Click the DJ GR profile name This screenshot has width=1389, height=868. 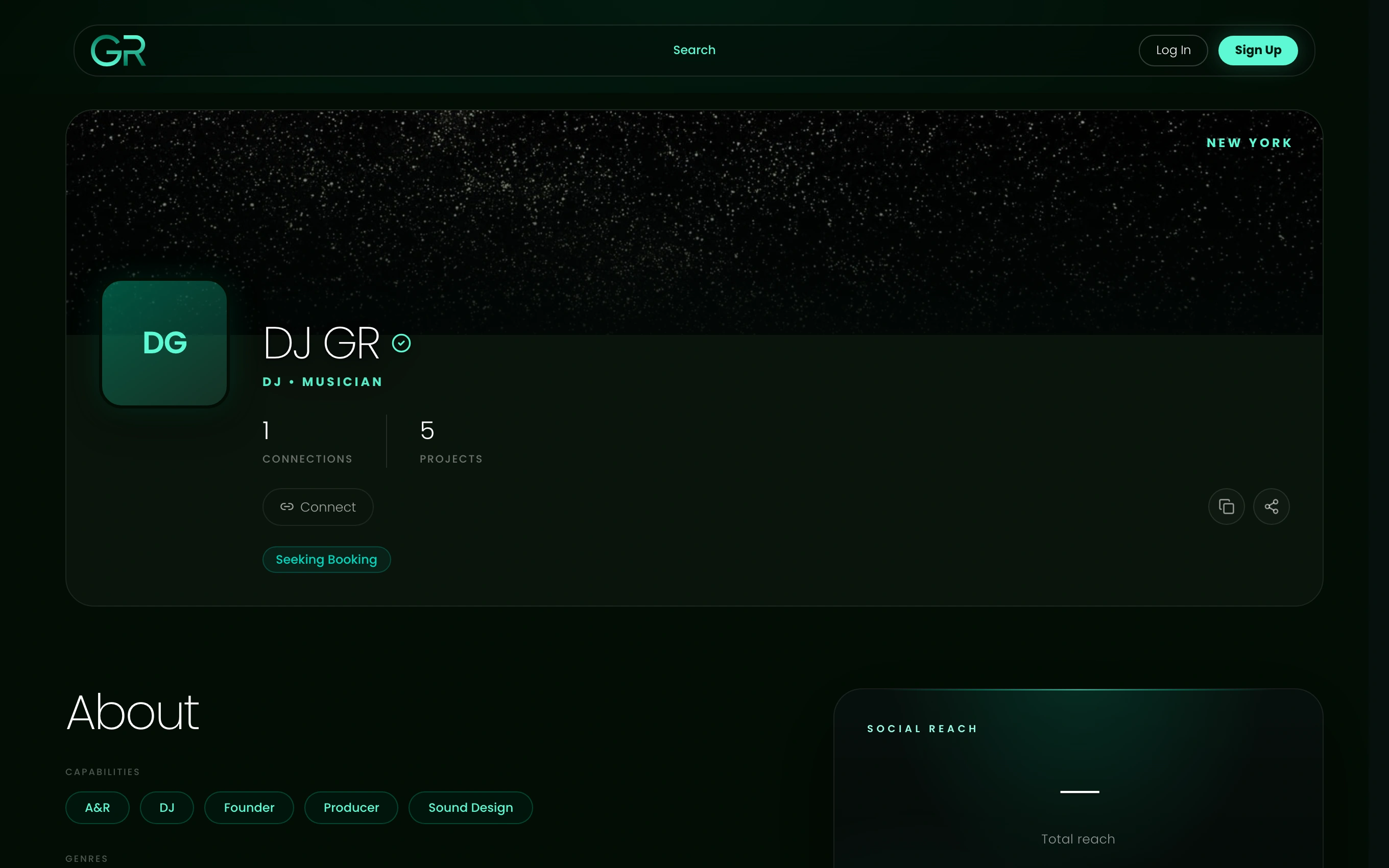[x=321, y=343]
